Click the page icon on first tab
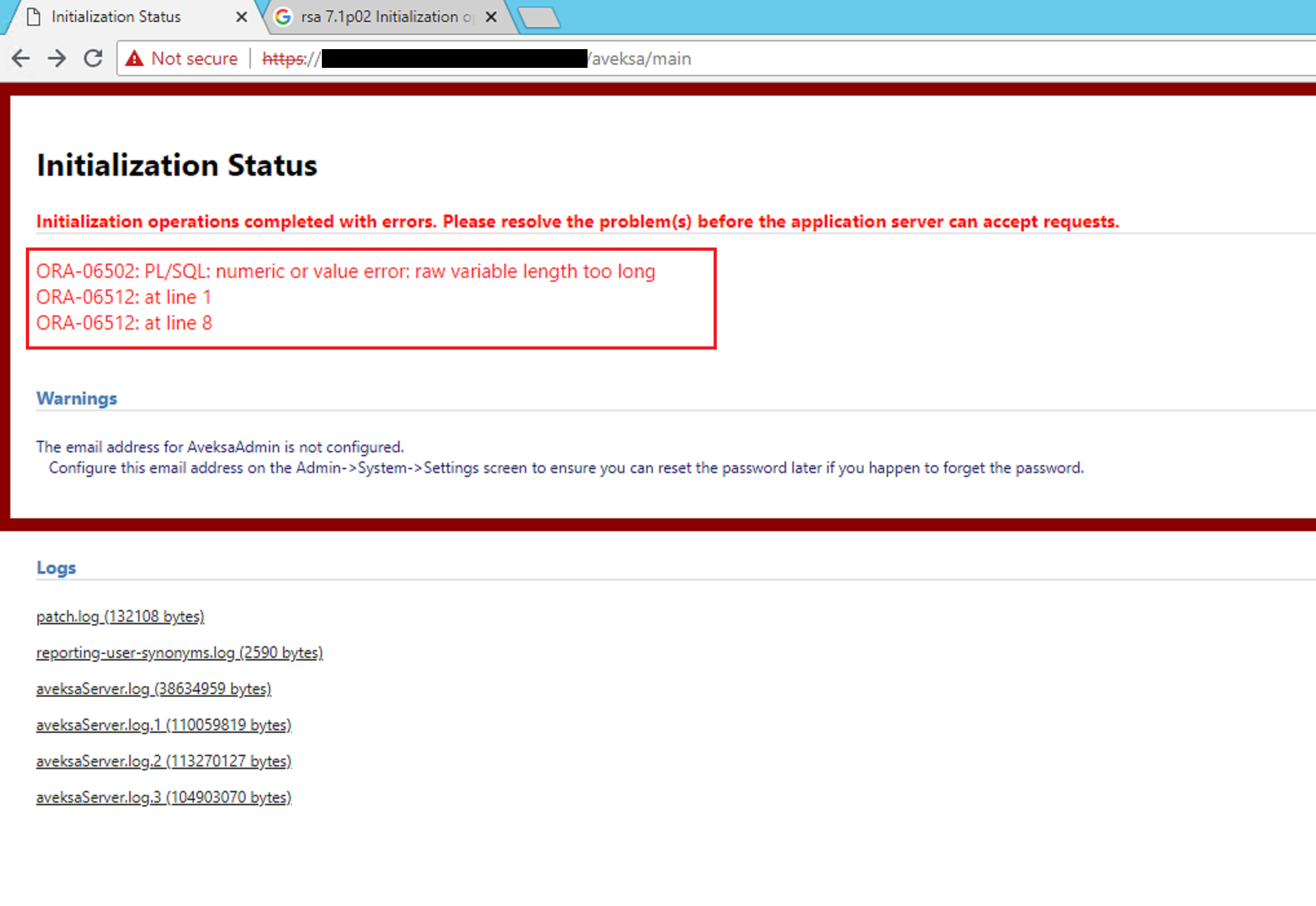Image resolution: width=1316 pixels, height=906 pixels. 34,17
